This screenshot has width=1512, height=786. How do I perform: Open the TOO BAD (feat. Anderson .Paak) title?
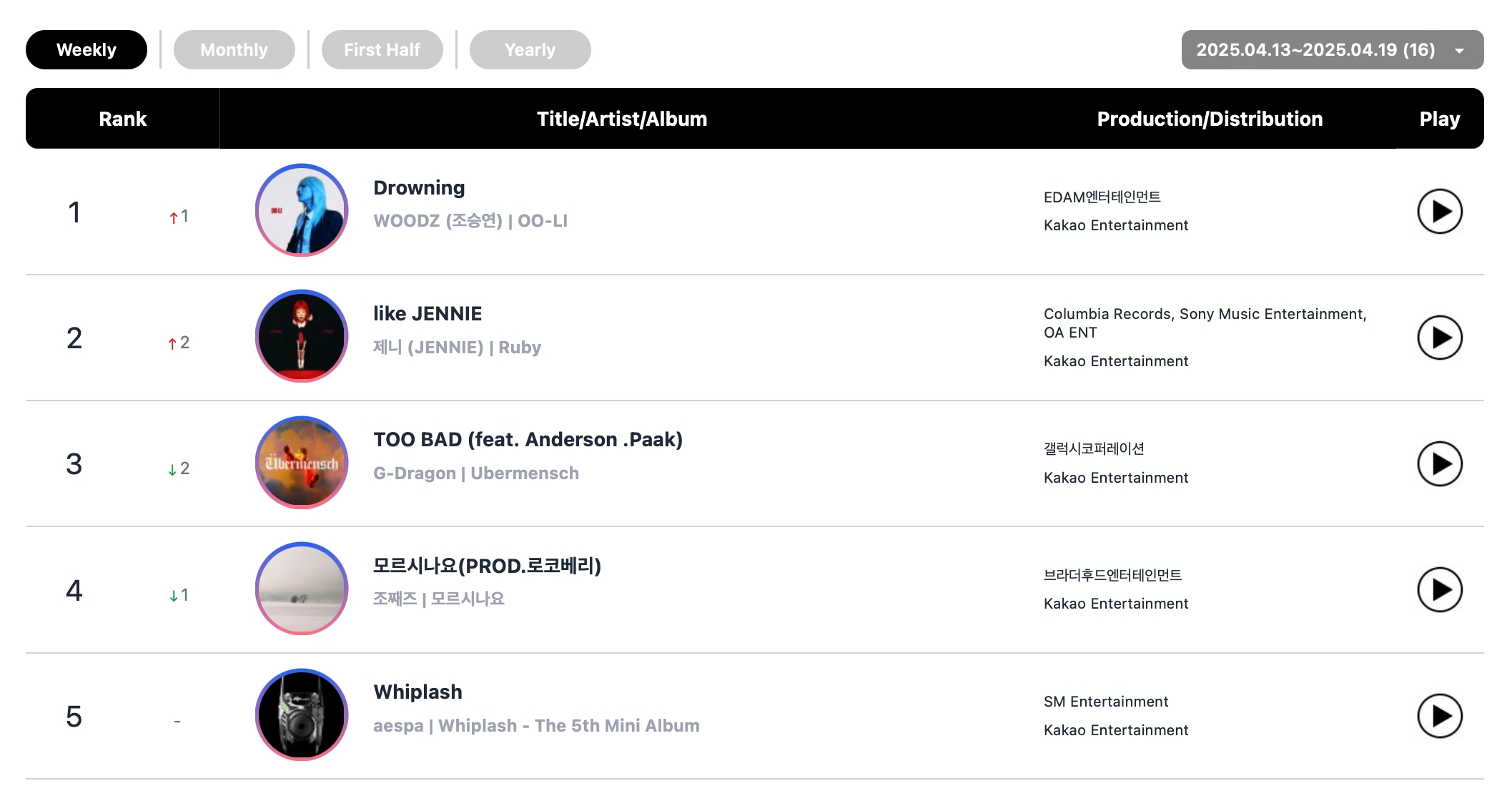tap(528, 440)
